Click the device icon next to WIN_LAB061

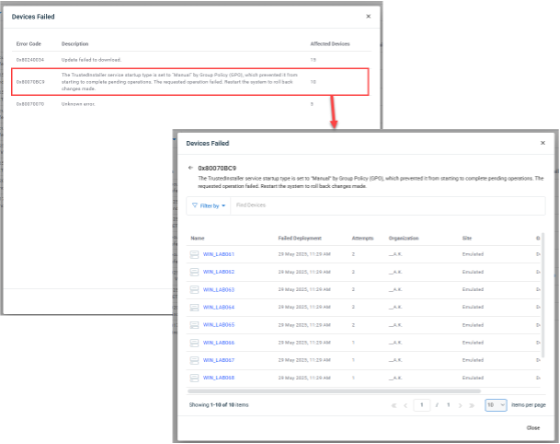[194, 254]
